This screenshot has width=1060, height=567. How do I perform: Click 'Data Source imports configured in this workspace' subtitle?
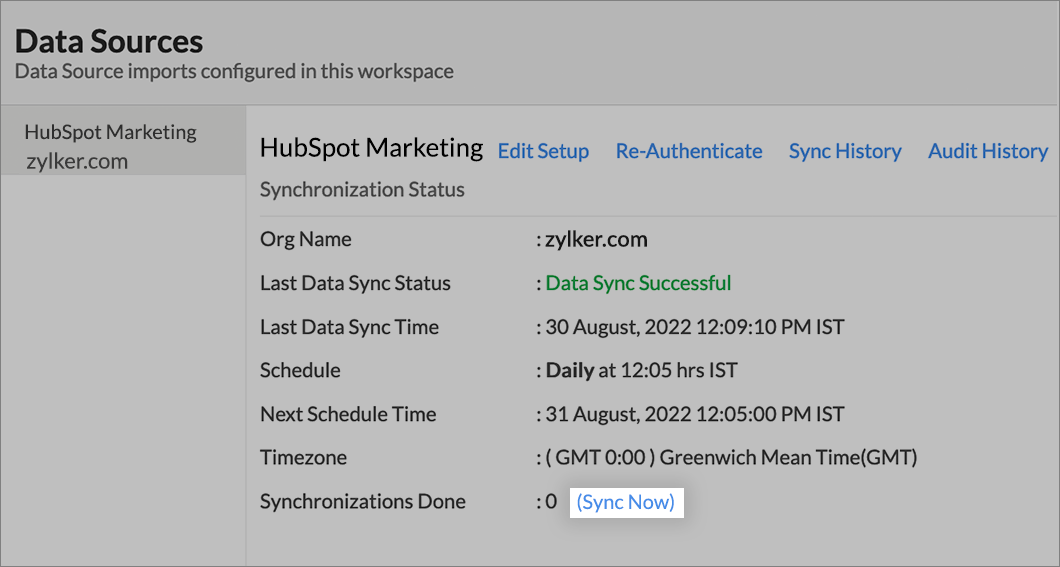point(234,72)
